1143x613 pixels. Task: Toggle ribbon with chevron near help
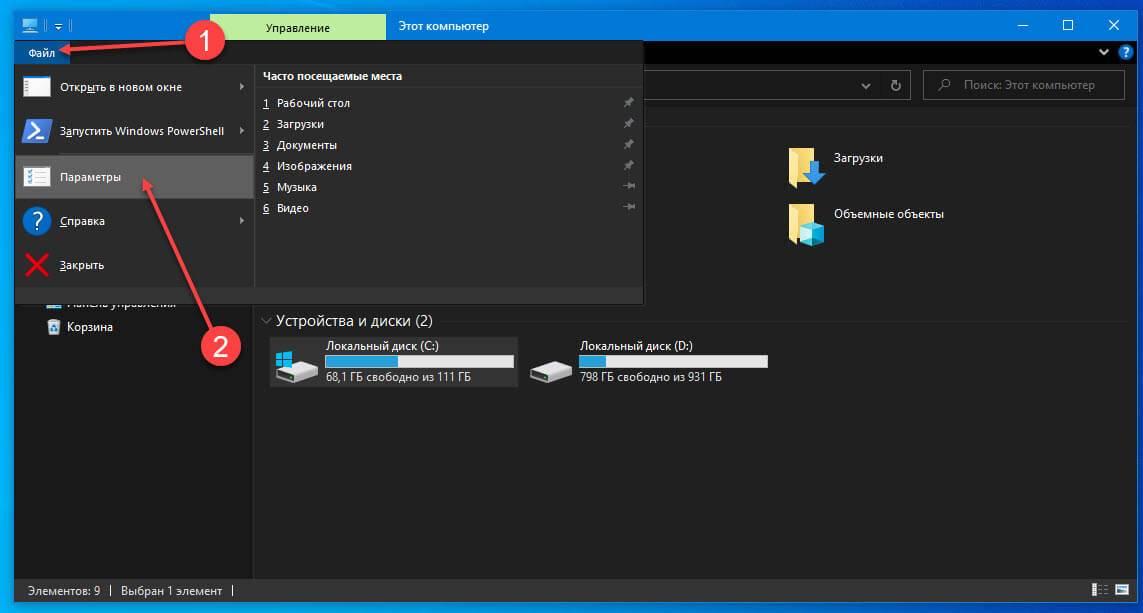coord(1104,52)
